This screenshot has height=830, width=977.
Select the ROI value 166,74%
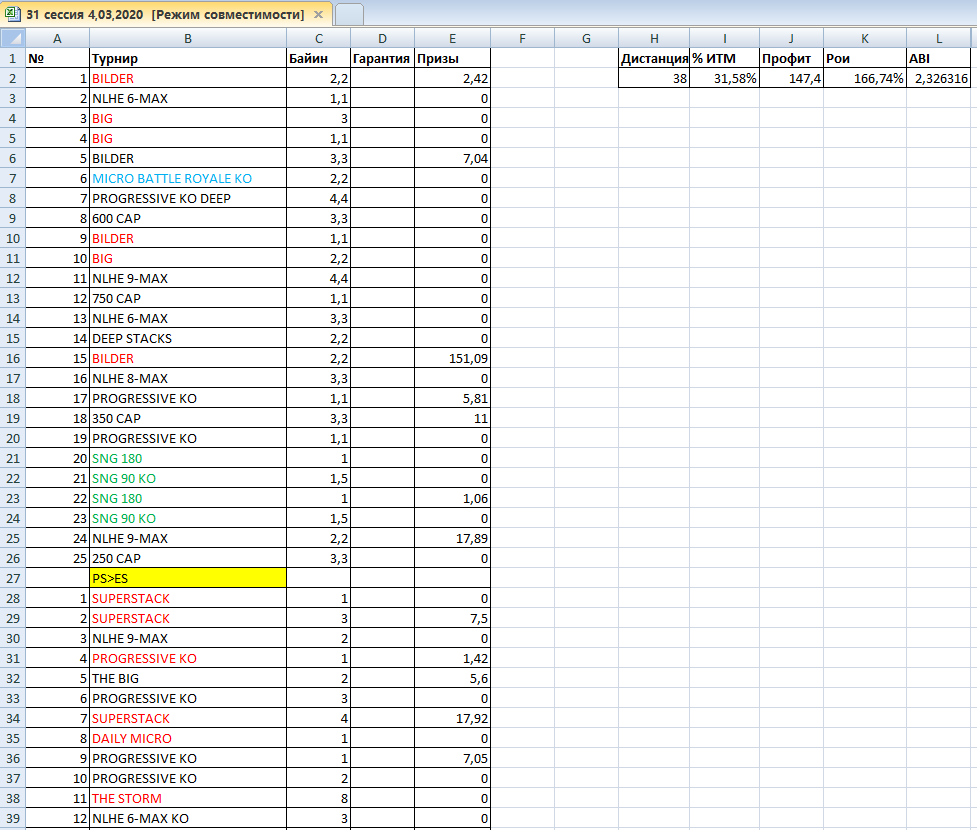[865, 79]
